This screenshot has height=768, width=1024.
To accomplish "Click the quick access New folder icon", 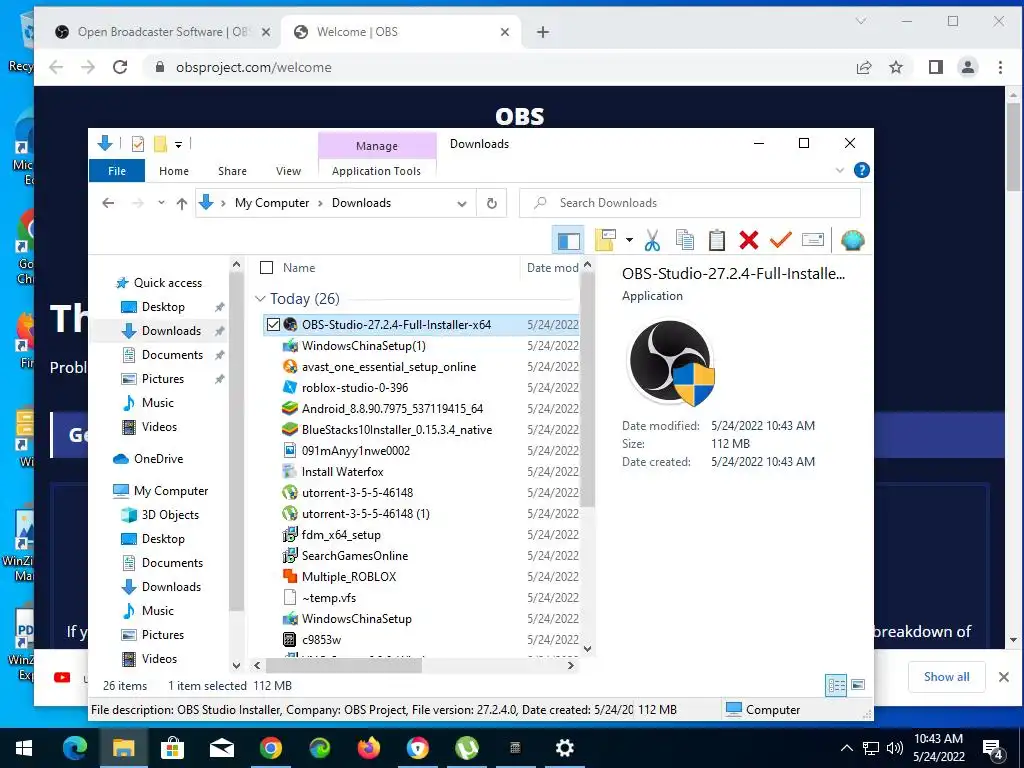I will coord(160,144).
